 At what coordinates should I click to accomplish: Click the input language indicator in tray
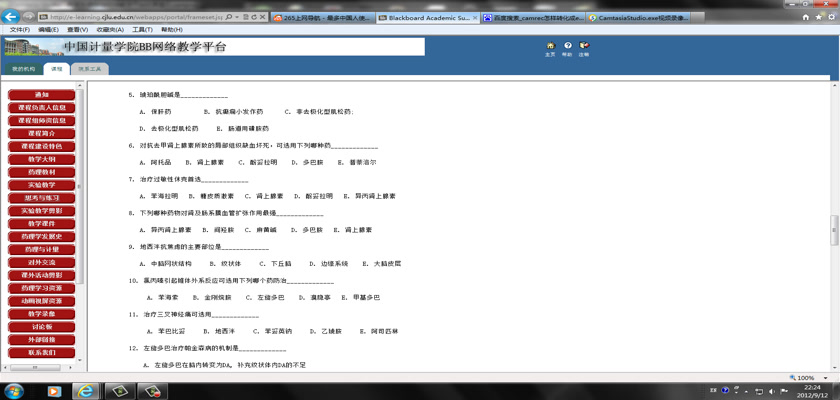tap(714, 391)
